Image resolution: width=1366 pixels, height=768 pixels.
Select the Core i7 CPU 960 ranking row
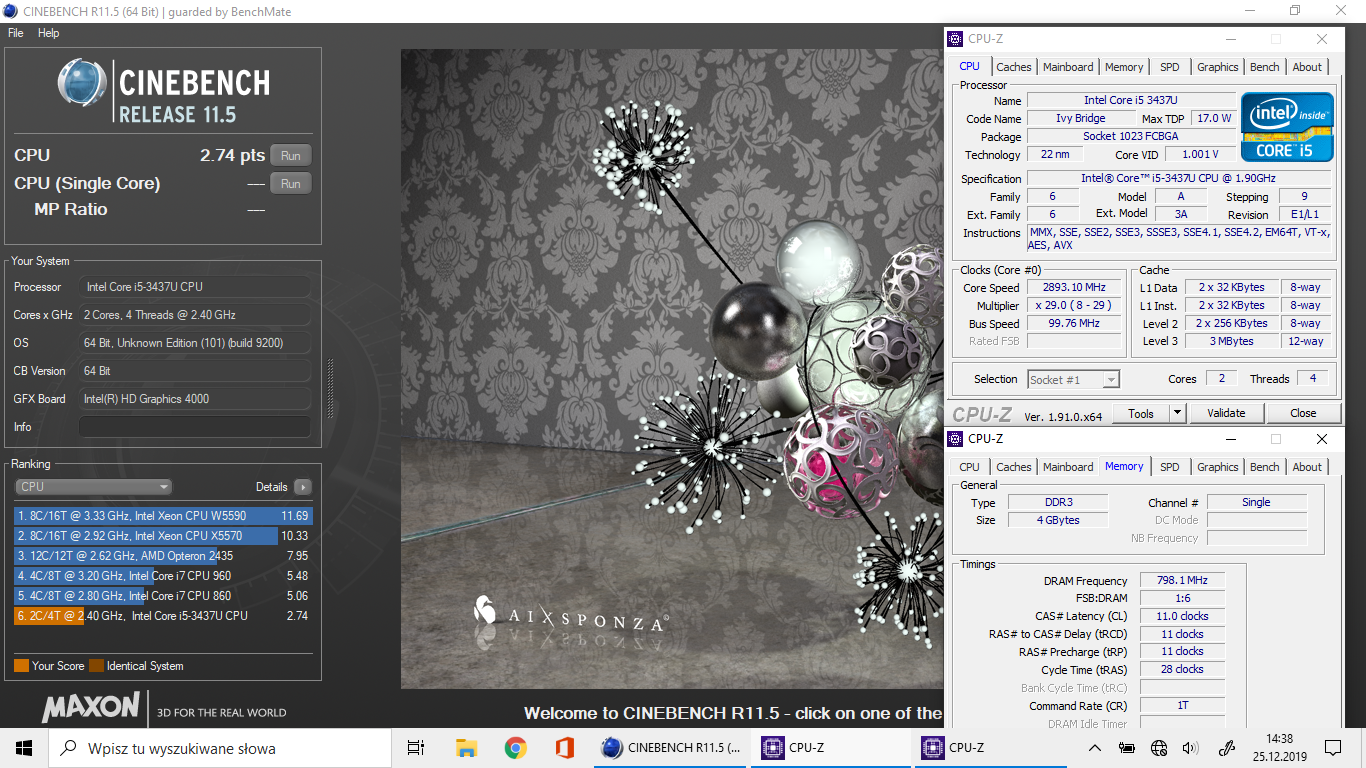[163, 576]
